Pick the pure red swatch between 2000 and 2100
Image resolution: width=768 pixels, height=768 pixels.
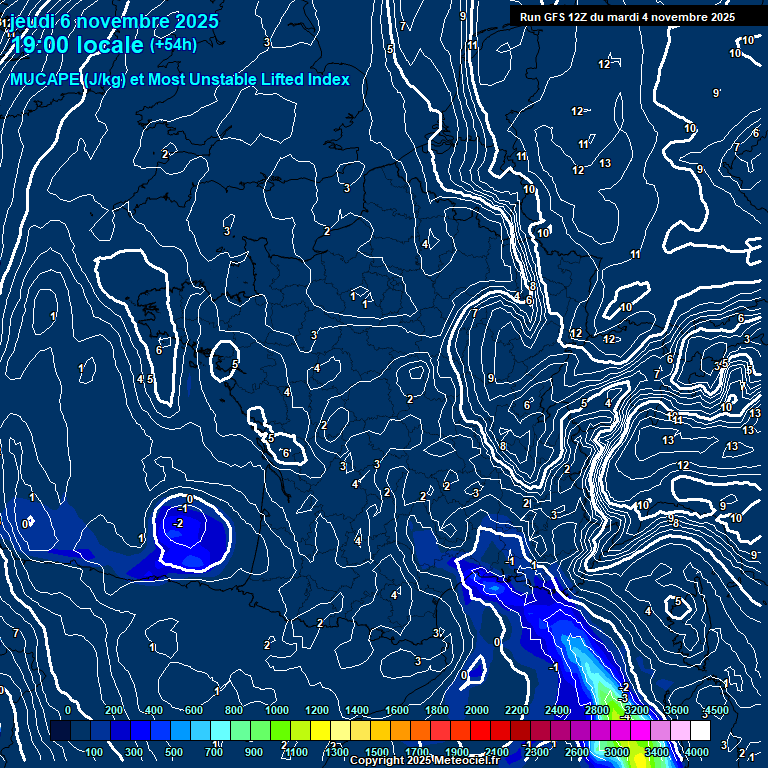click(480, 730)
